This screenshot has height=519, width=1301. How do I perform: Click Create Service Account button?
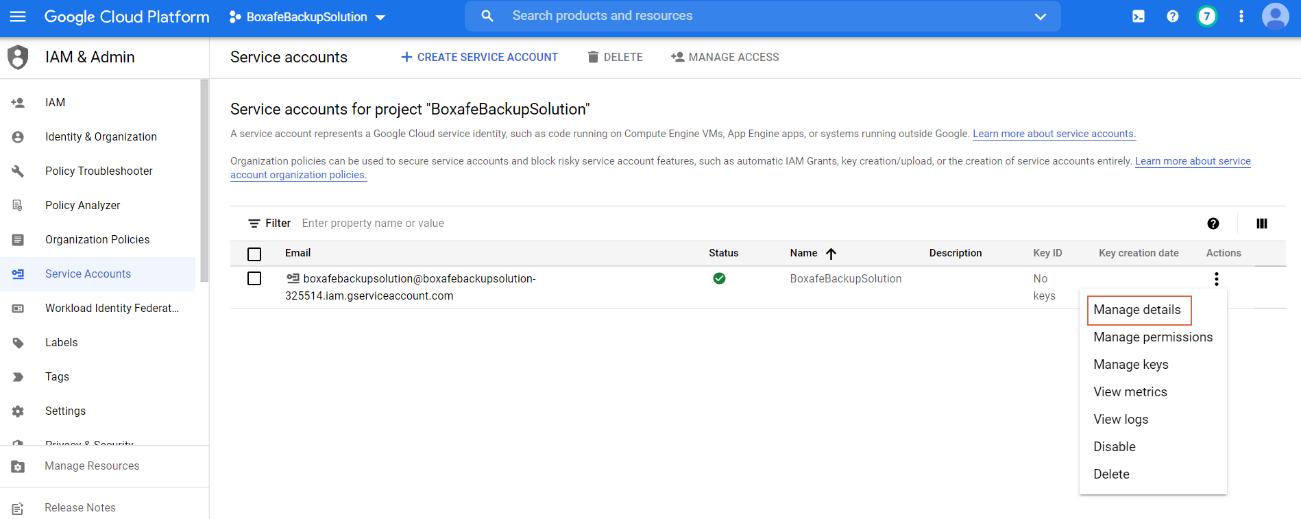pos(479,57)
